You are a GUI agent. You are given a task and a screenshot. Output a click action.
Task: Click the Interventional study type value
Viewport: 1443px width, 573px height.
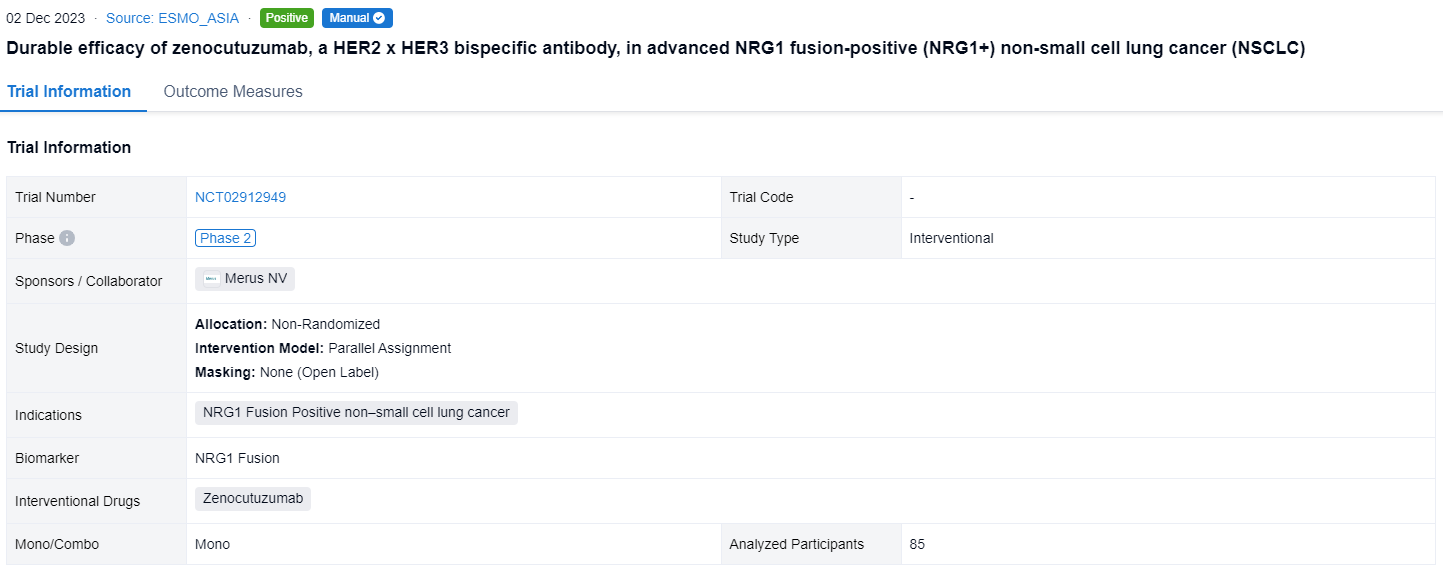point(951,238)
